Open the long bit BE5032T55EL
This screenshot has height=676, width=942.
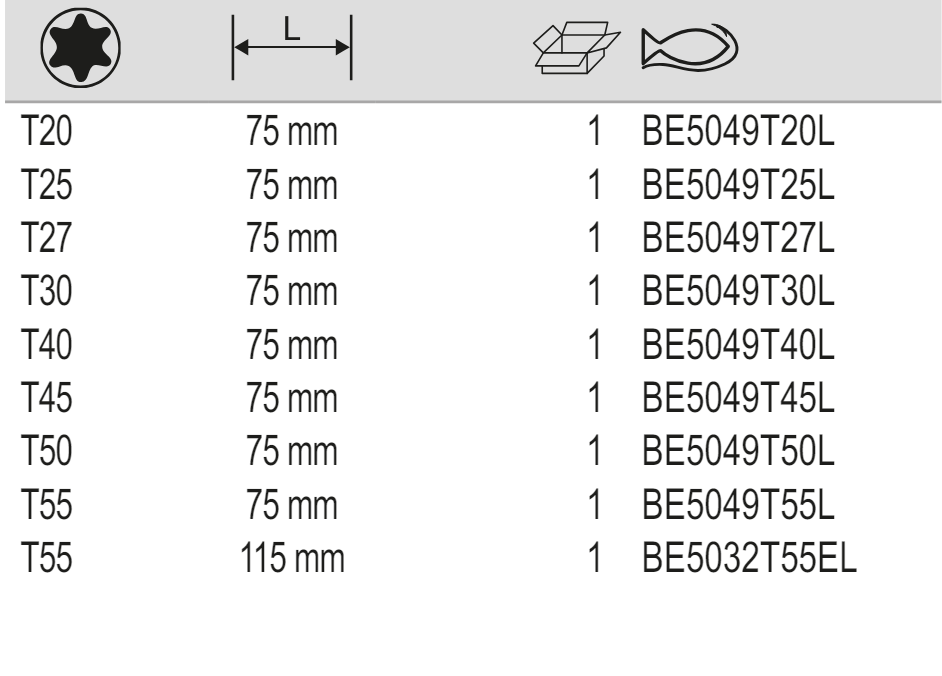750,558
